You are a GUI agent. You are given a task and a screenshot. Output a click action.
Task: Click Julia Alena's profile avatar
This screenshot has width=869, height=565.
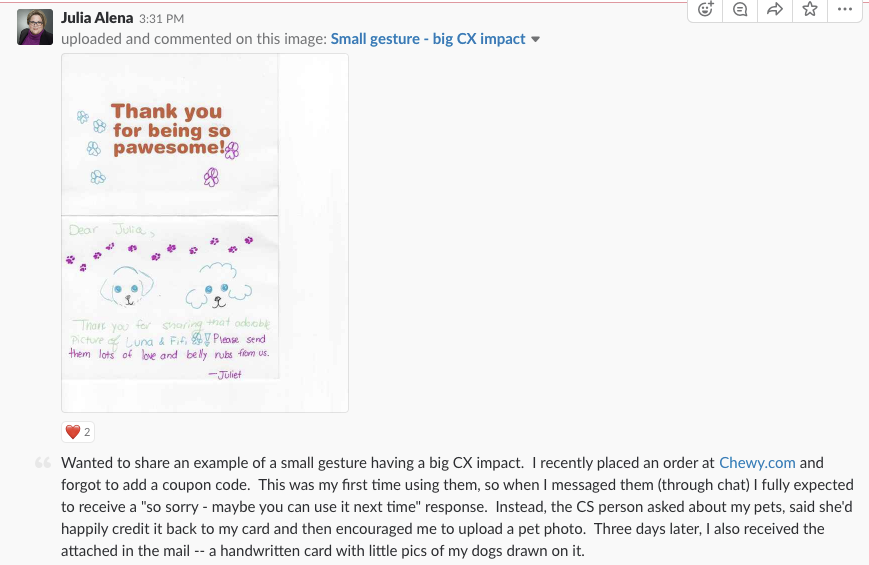tap(35, 28)
